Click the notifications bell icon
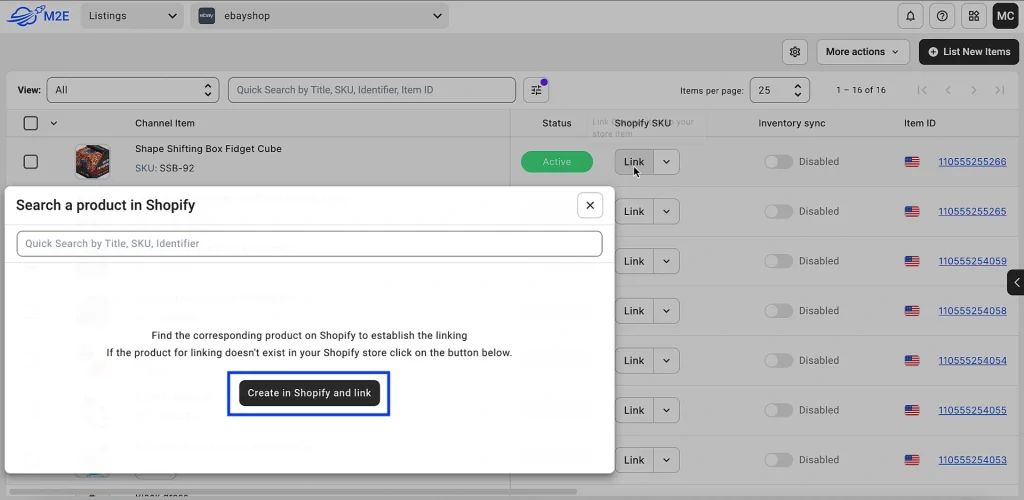 click(x=910, y=16)
